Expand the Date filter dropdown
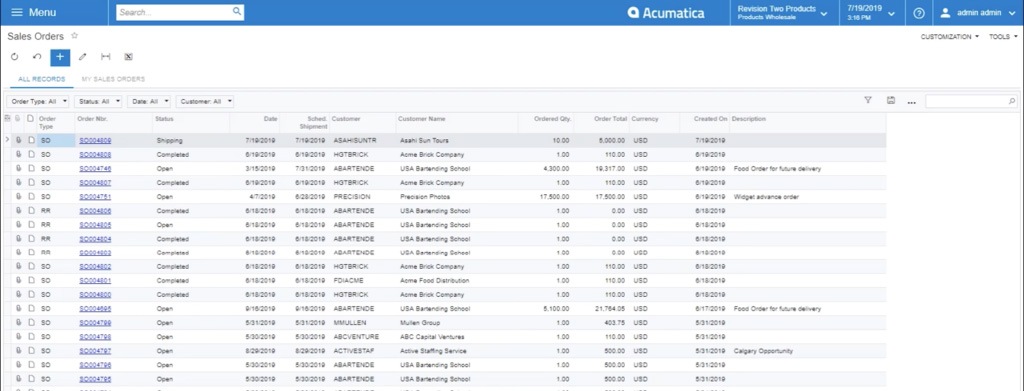This screenshot has width=1024, height=391. [150, 101]
